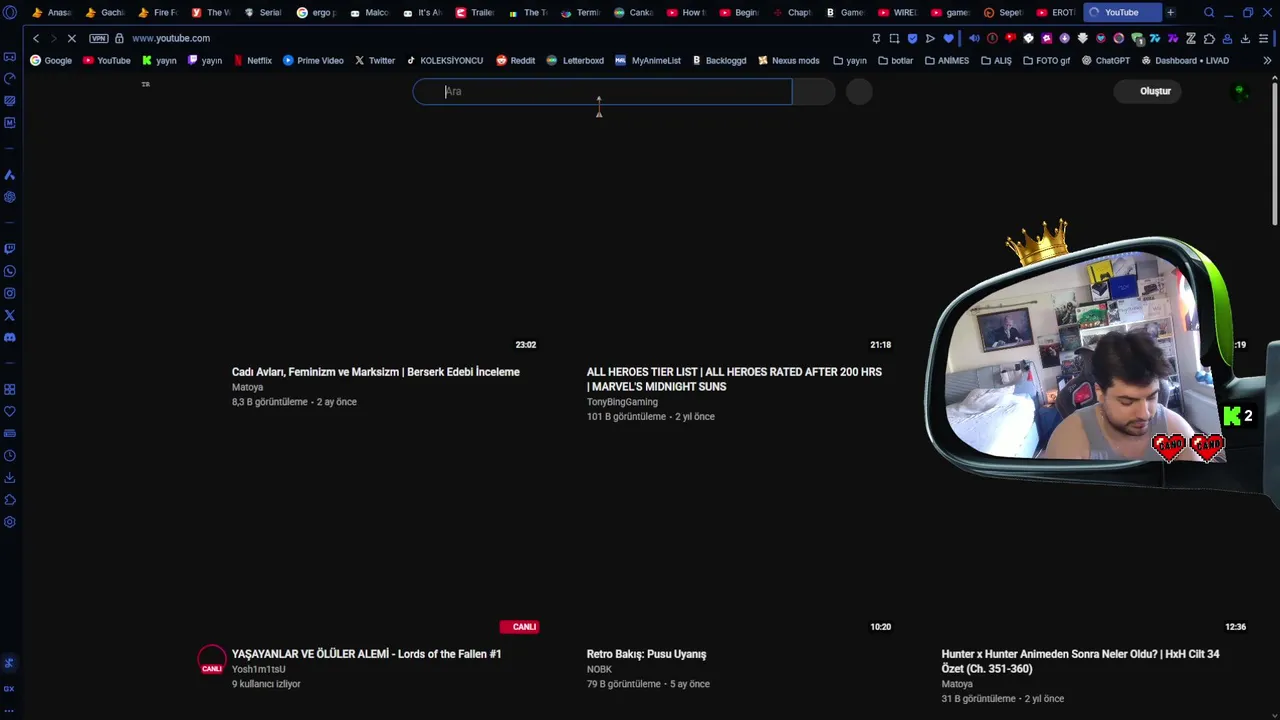Viewport: 1280px width, 720px height.
Task: Open Discord panel in the sidebar
Action: coord(10,337)
